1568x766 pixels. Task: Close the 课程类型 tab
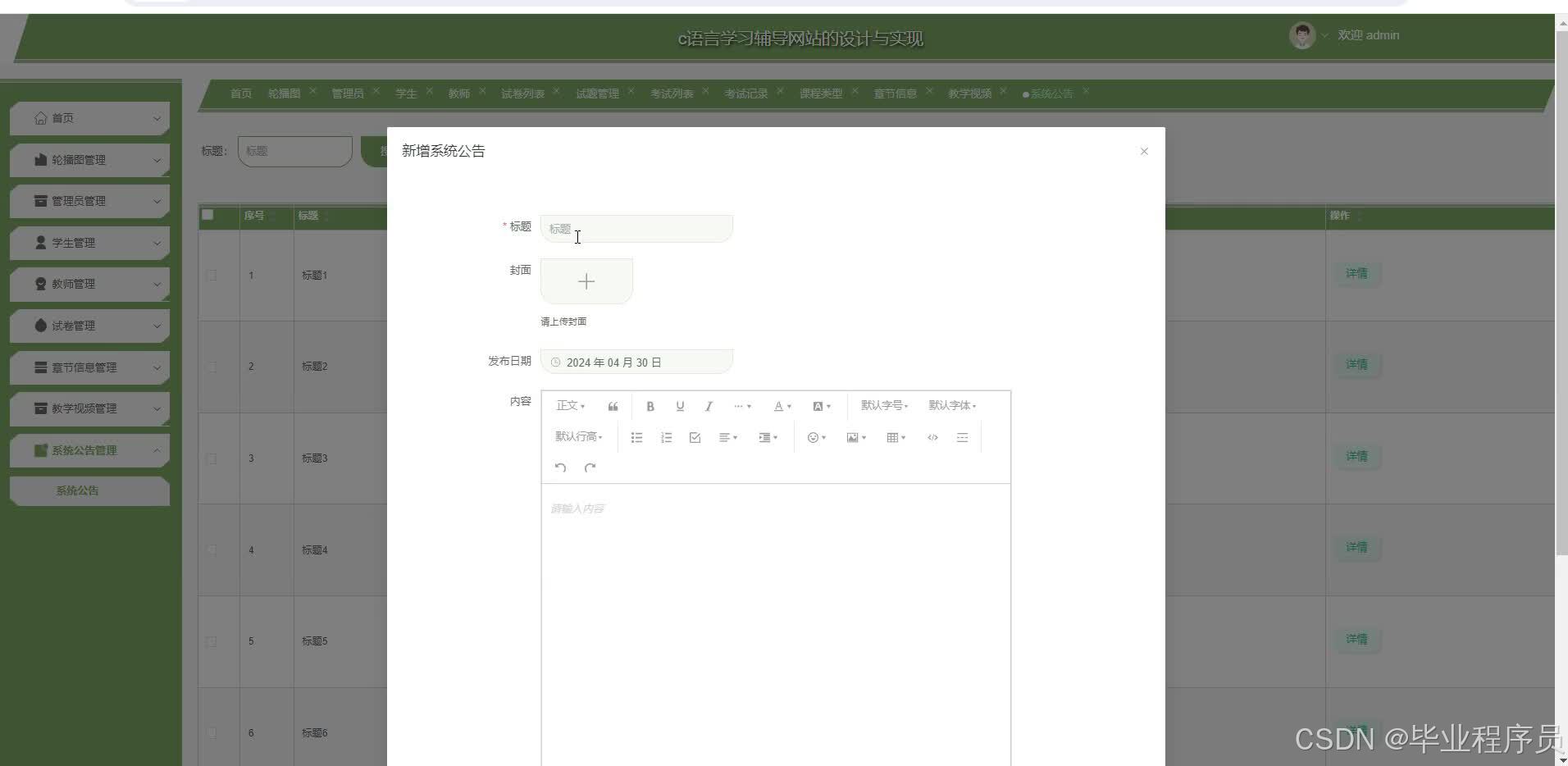(855, 91)
